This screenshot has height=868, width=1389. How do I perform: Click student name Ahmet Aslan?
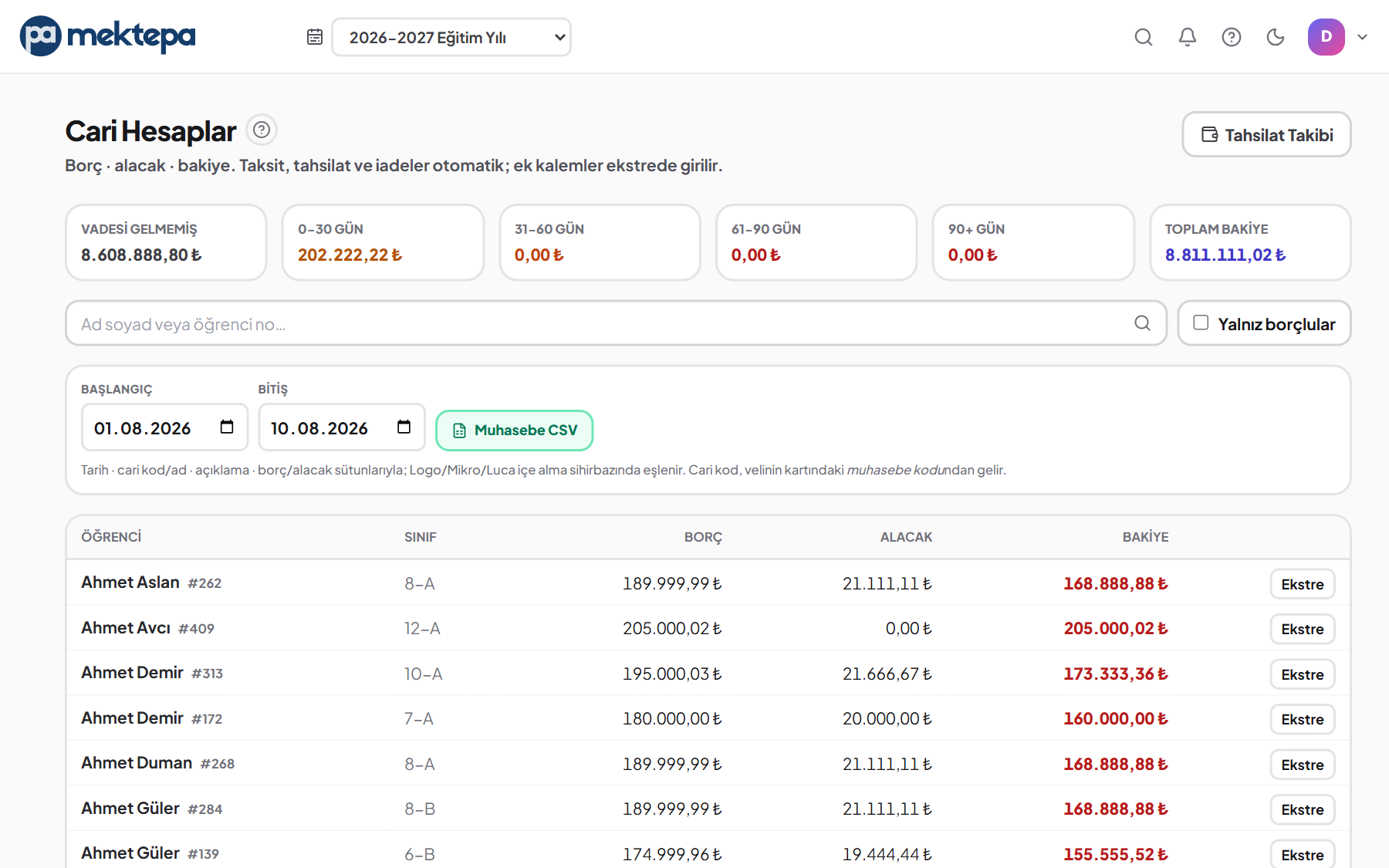click(130, 583)
